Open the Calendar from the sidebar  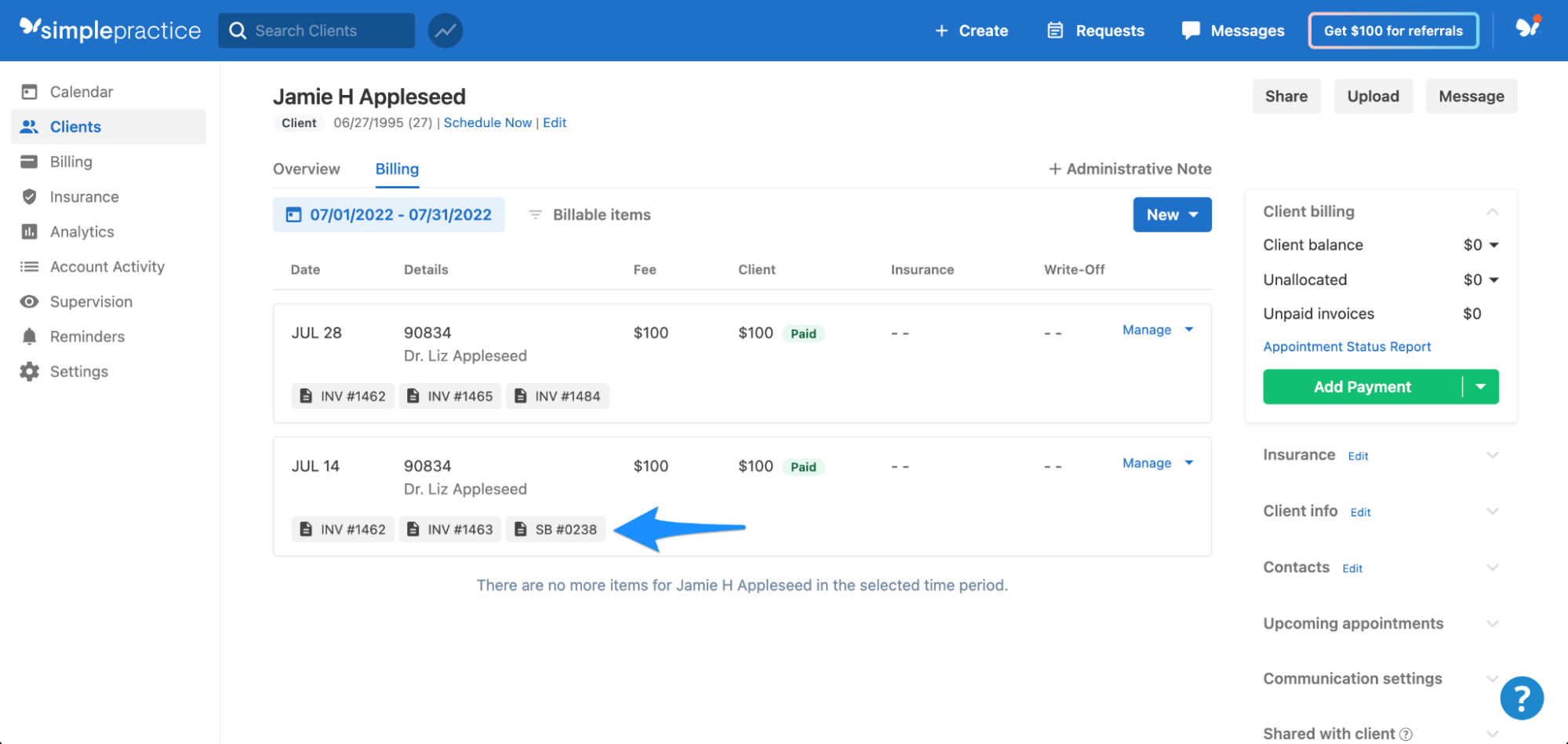click(28, 91)
